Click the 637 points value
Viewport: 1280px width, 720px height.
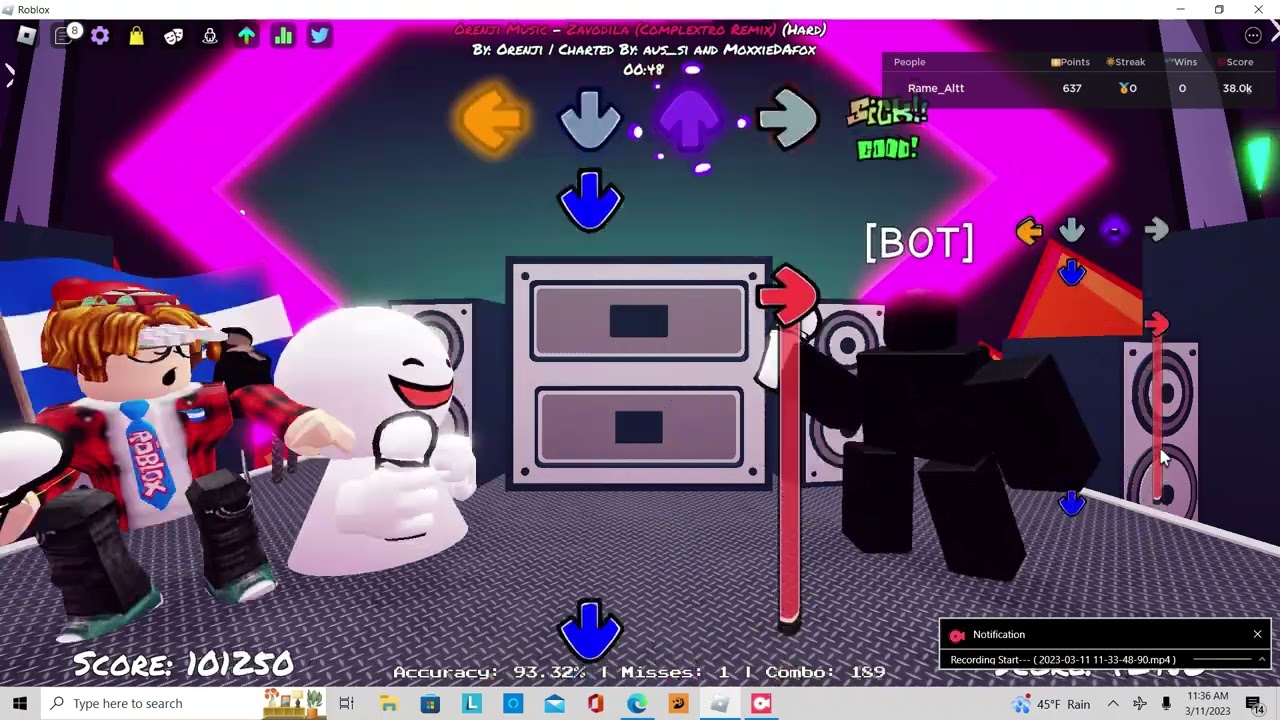pos(1072,88)
